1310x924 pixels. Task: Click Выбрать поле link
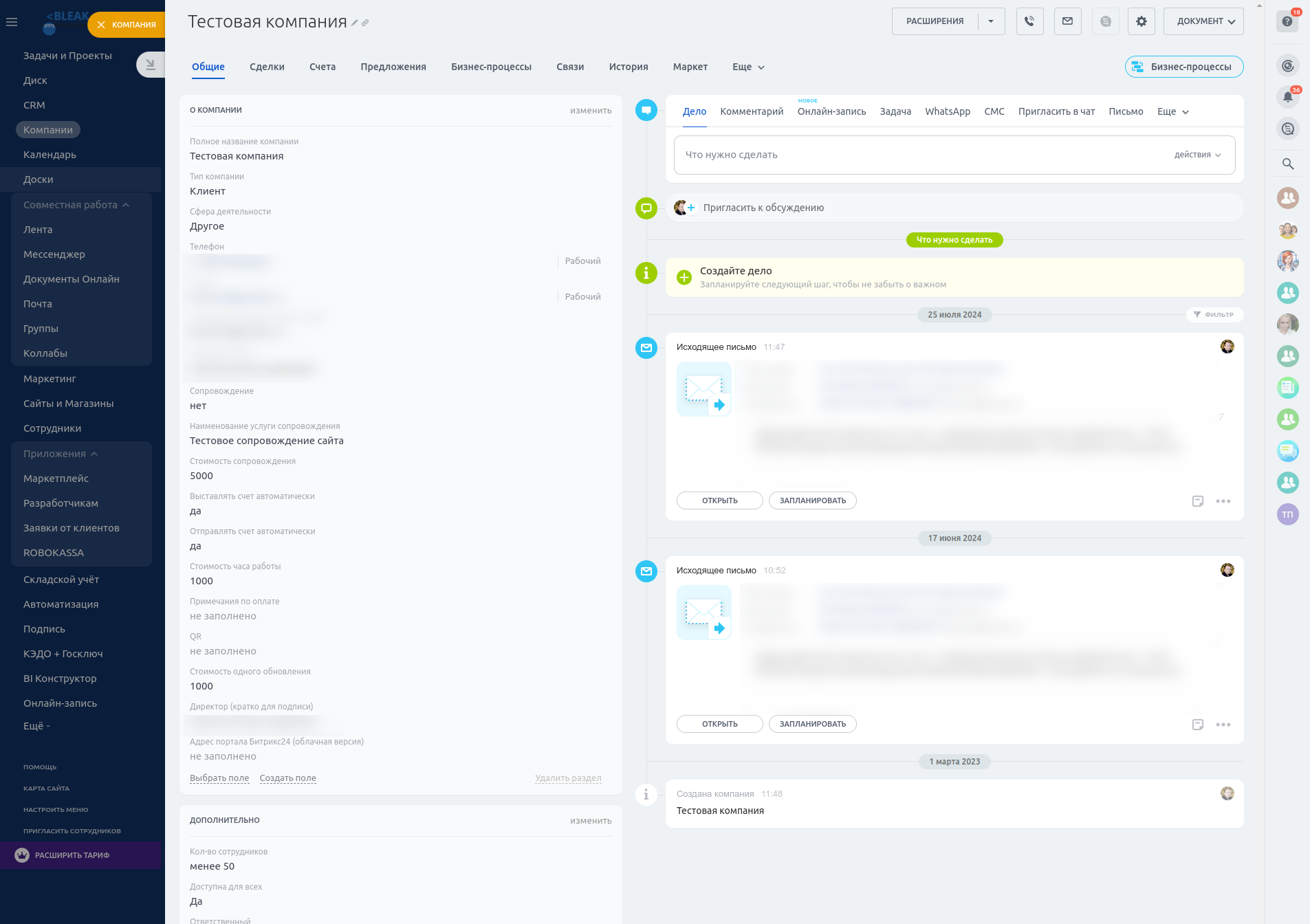pos(219,778)
